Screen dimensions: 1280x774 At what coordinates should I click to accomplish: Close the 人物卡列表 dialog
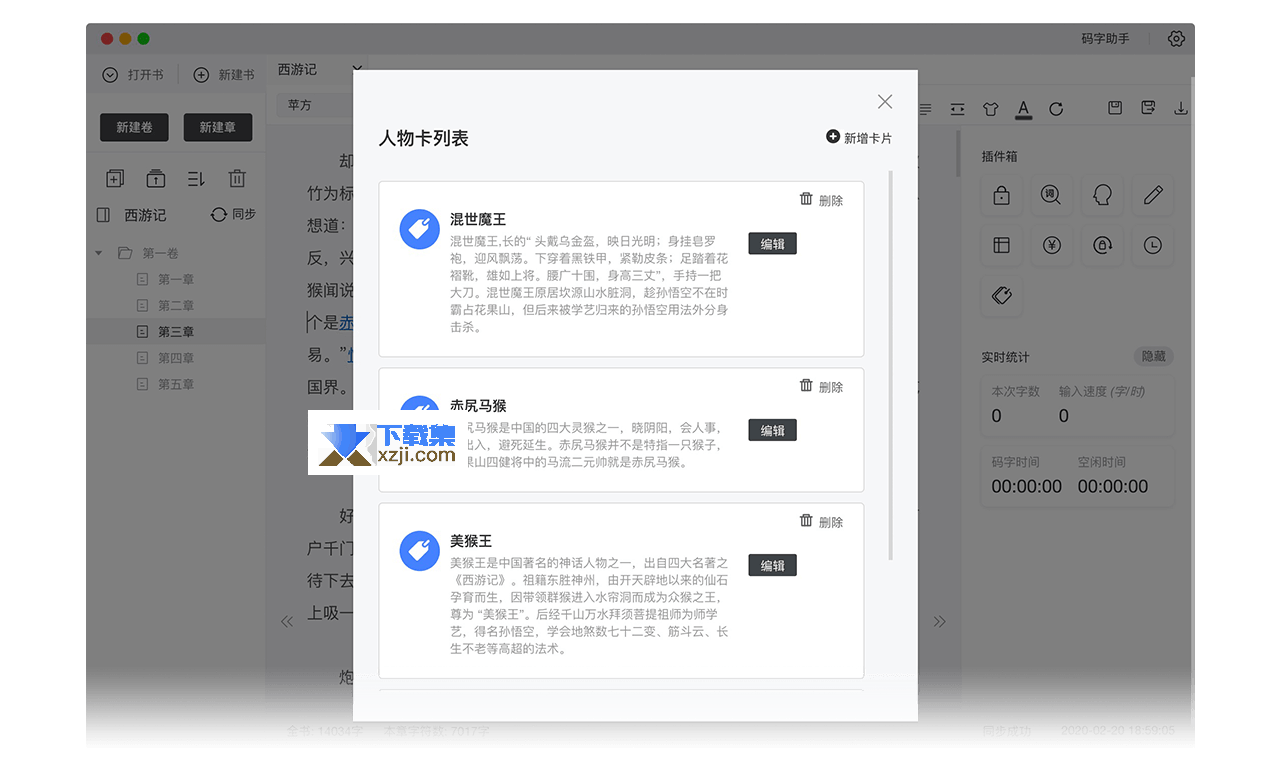tap(884, 101)
